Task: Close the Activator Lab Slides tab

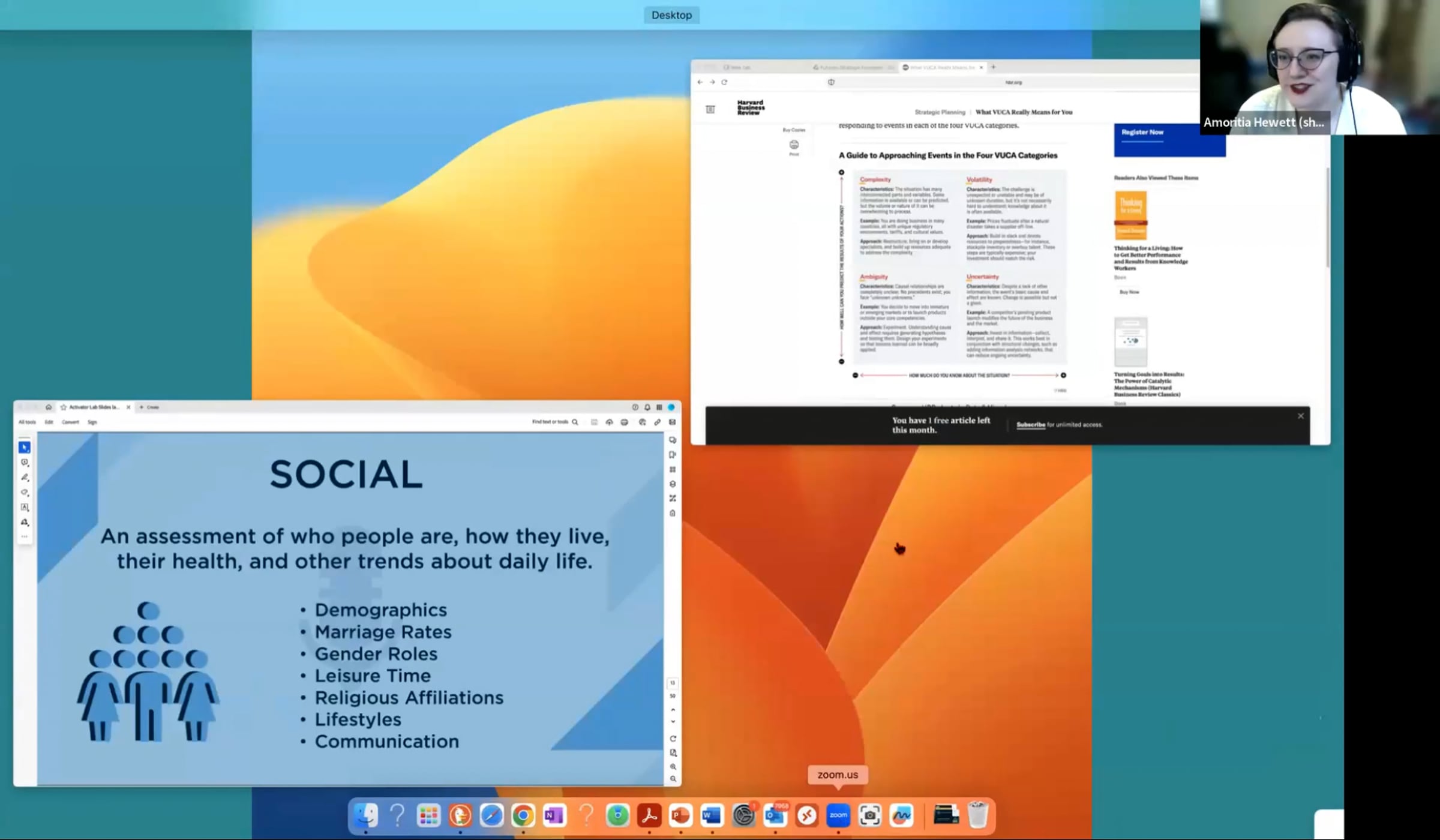Action: (128, 407)
